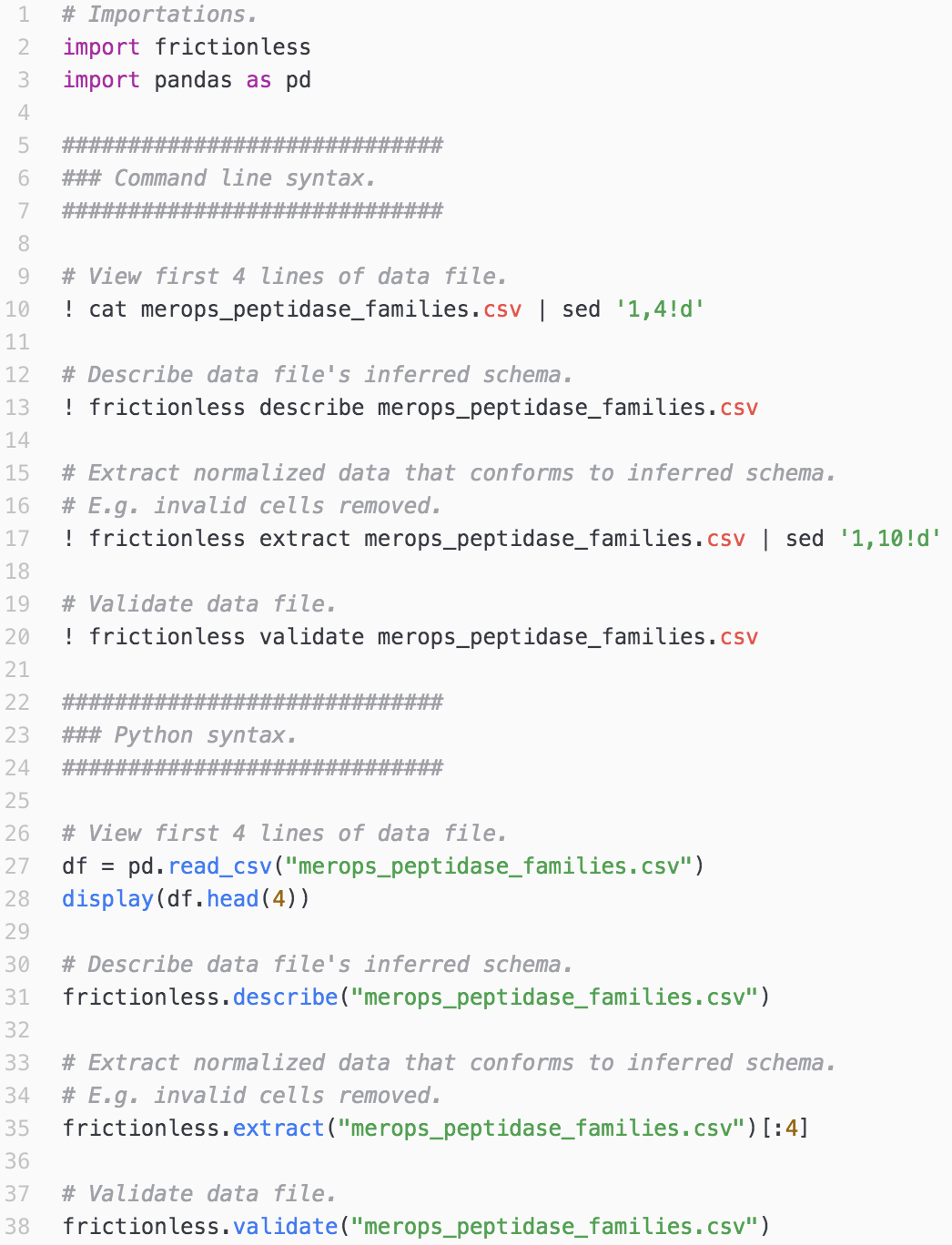Image resolution: width=952 pixels, height=1245 pixels.
Task: Click the '### Command line syntax.' comment
Action: [218, 178]
